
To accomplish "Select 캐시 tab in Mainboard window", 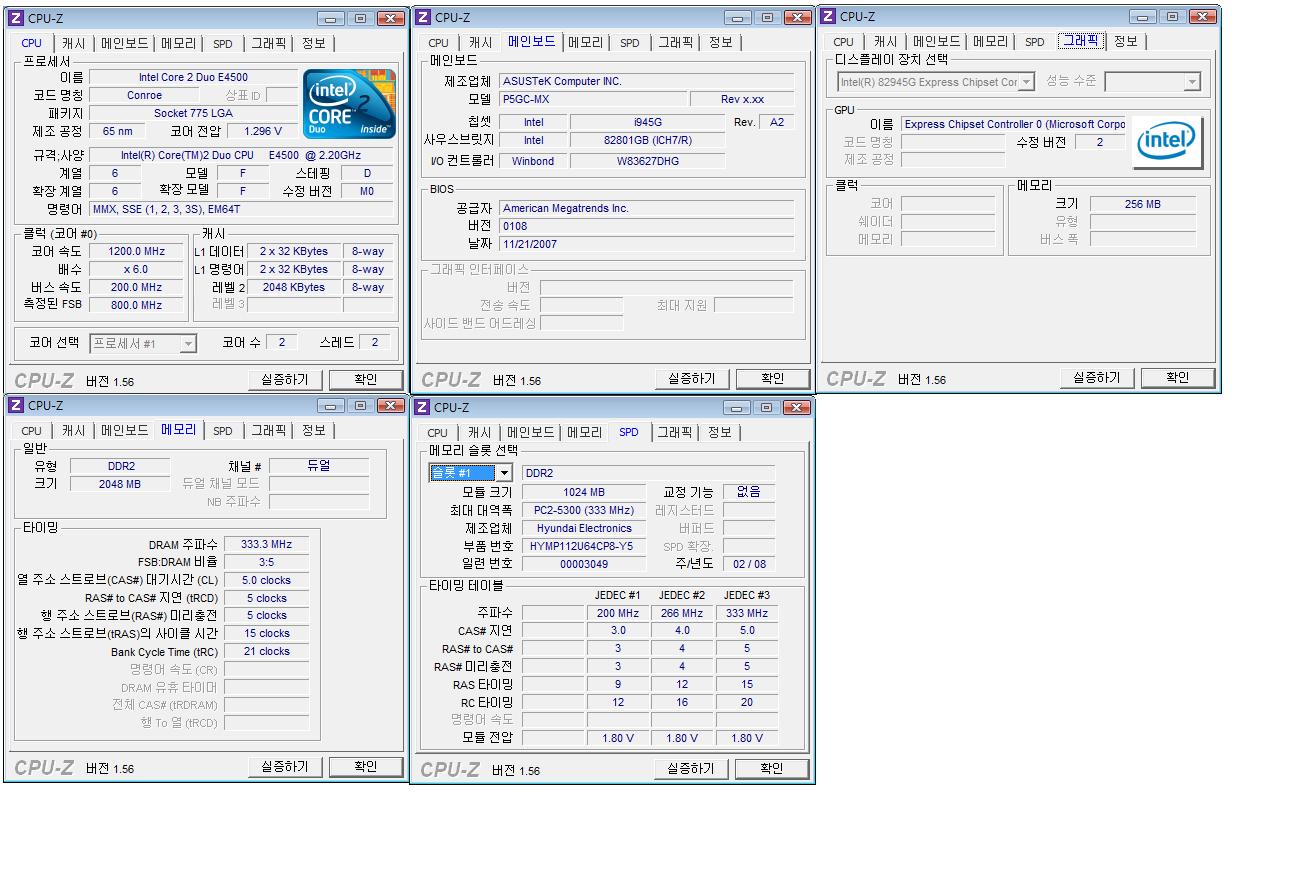I will (x=480, y=43).
